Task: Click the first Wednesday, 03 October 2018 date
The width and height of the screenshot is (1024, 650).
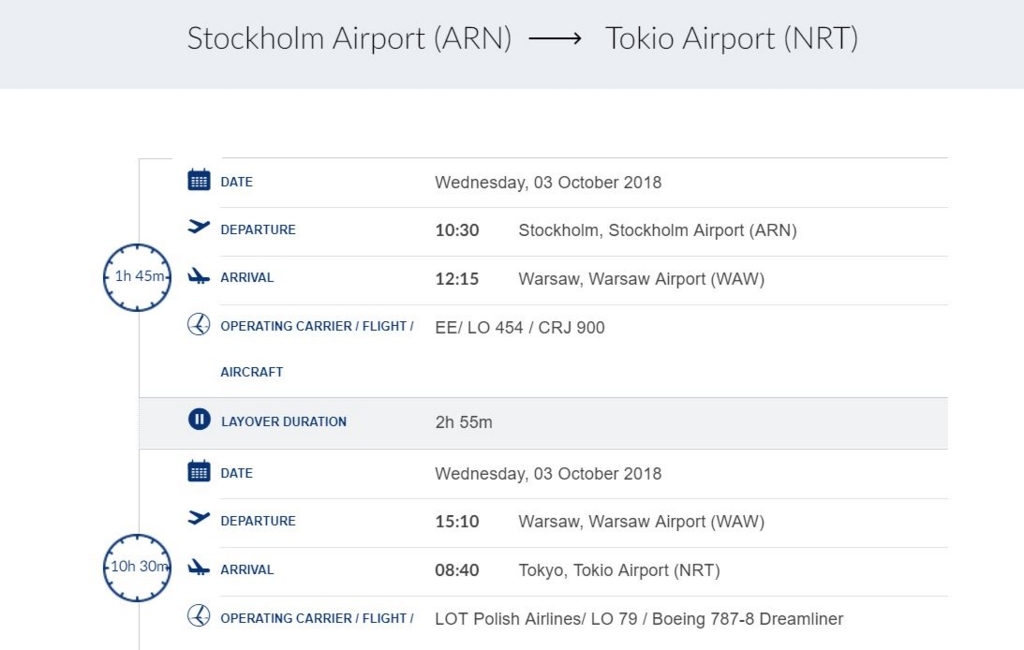Action: 548,183
